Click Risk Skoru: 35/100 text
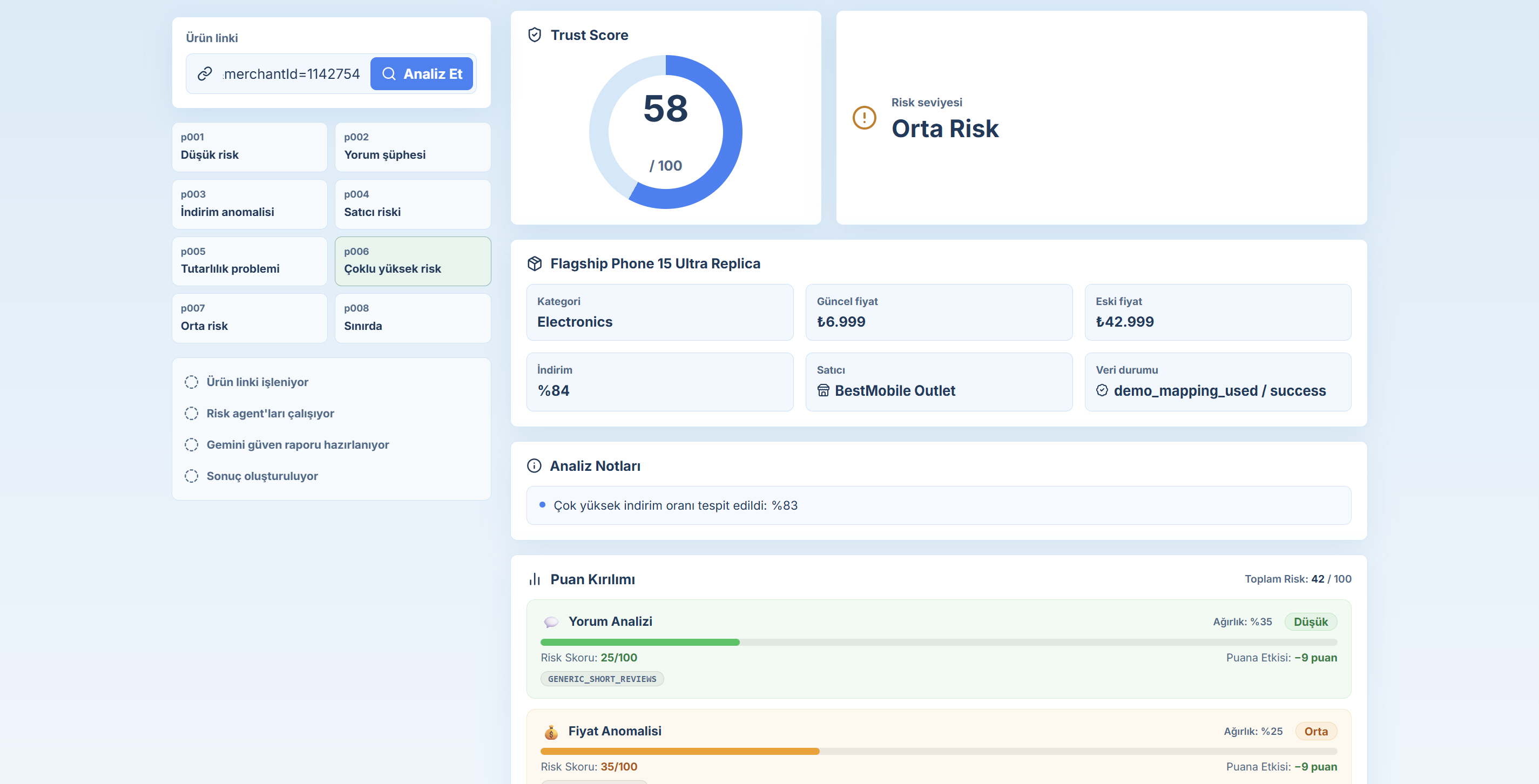Image resolution: width=1539 pixels, height=784 pixels. click(589, 767)
